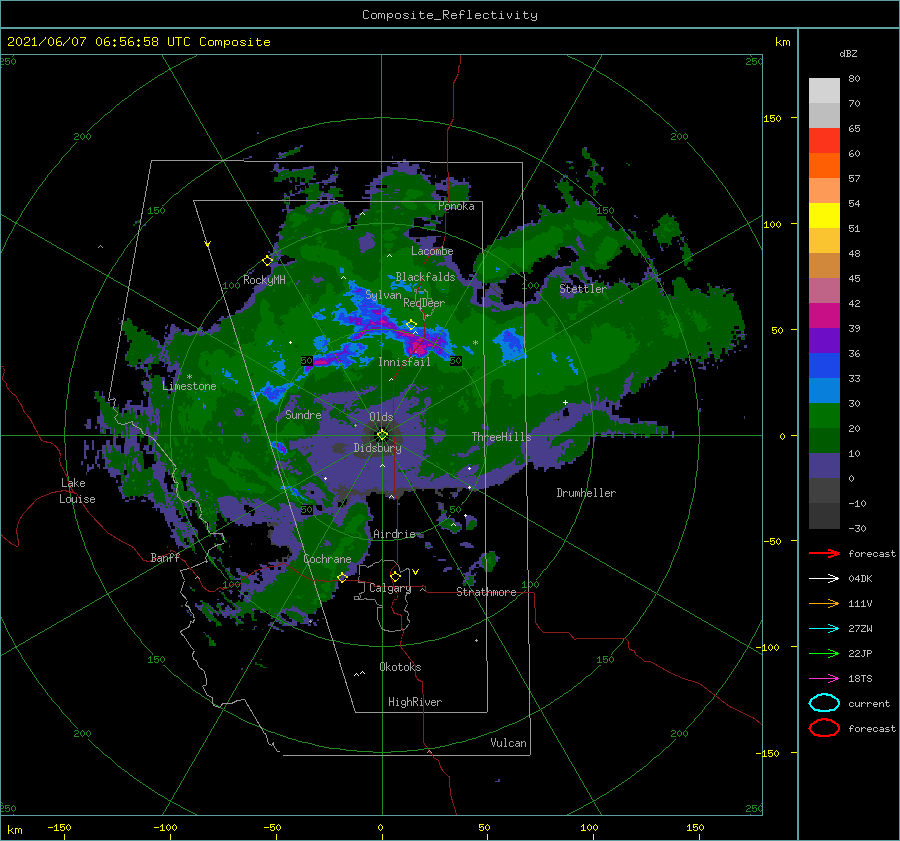Click the yellow diamond marker above Calgary

[395, 576]
